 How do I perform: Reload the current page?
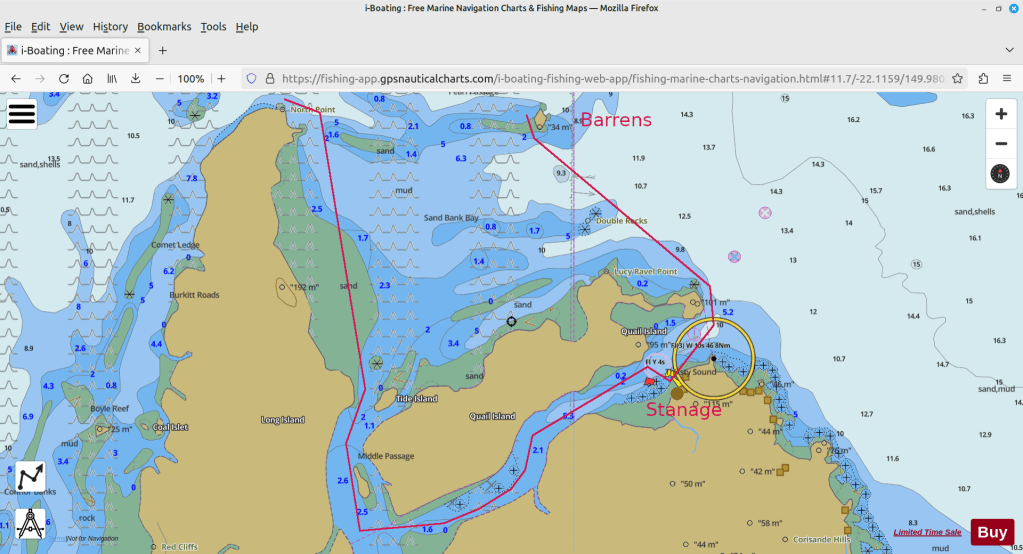click(x=64, y=78)
